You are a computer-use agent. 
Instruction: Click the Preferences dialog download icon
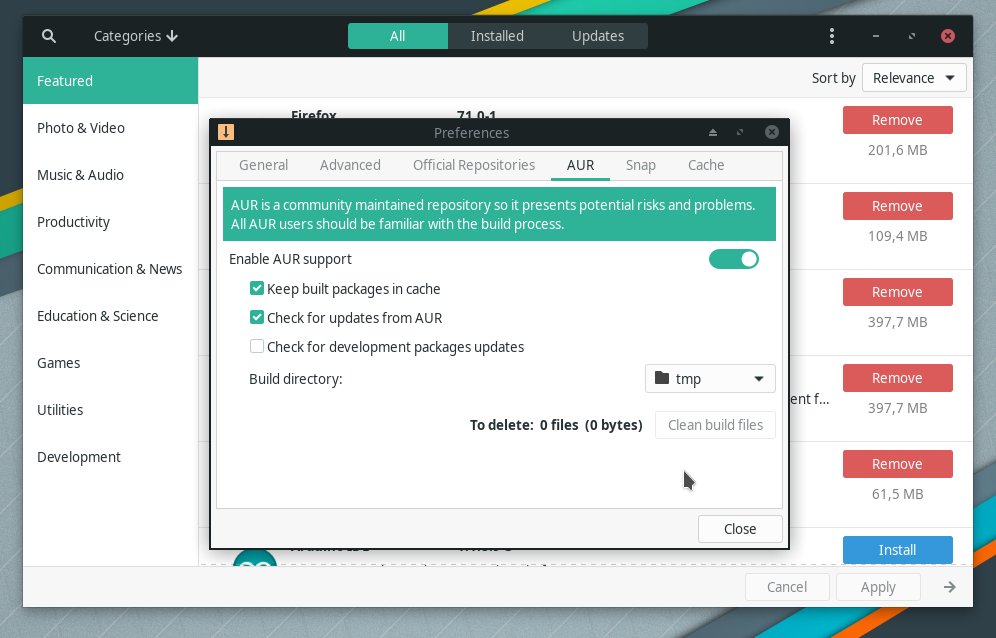coord(226,132)
